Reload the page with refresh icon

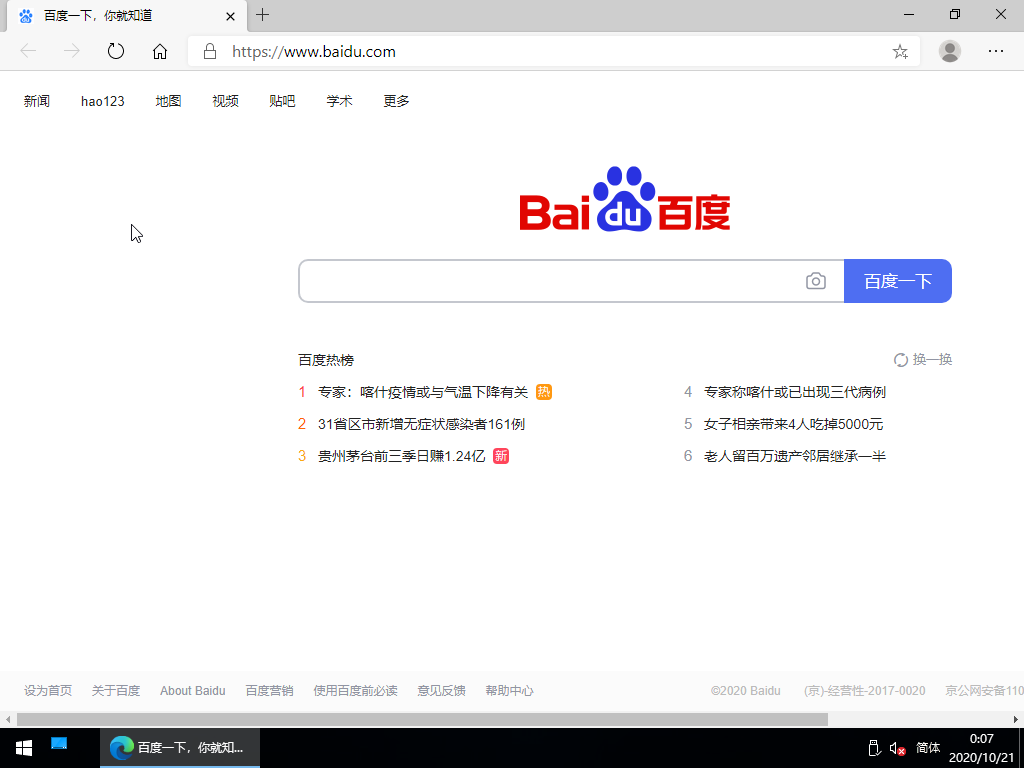[116, 51]
